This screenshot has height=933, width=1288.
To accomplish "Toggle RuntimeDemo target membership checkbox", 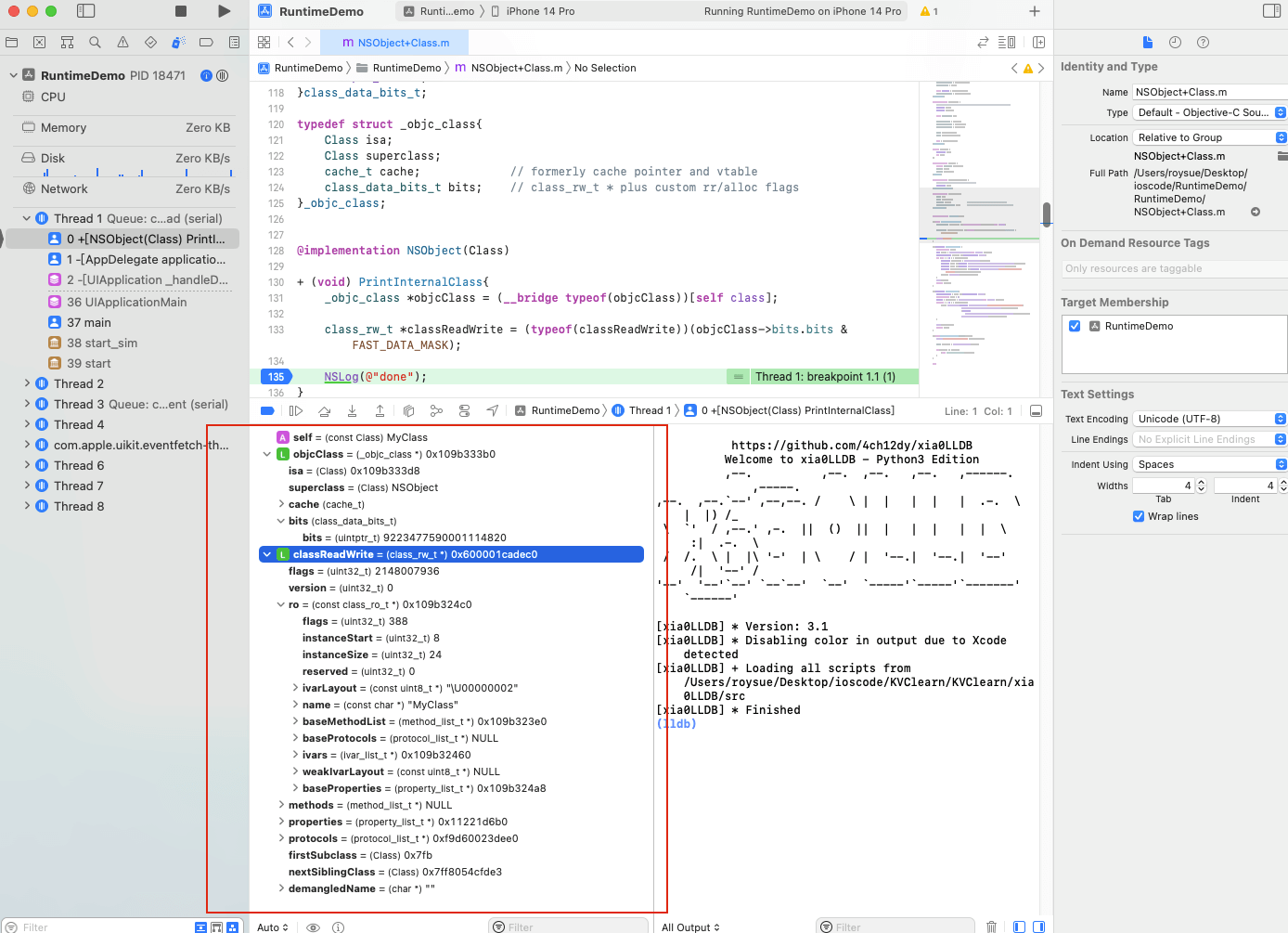I will tap(1075, 326).
